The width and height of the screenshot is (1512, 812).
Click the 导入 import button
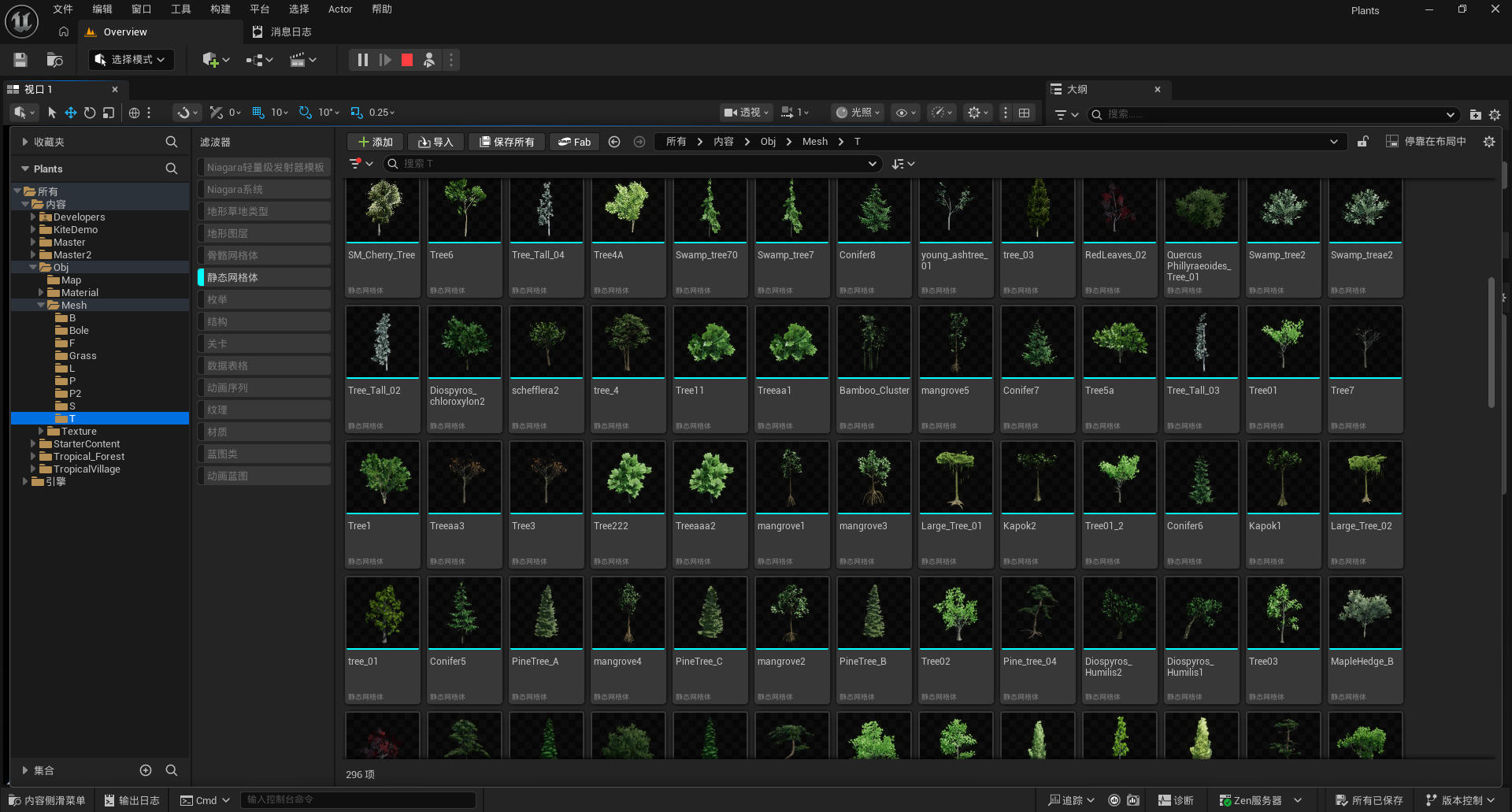(435, 142)
